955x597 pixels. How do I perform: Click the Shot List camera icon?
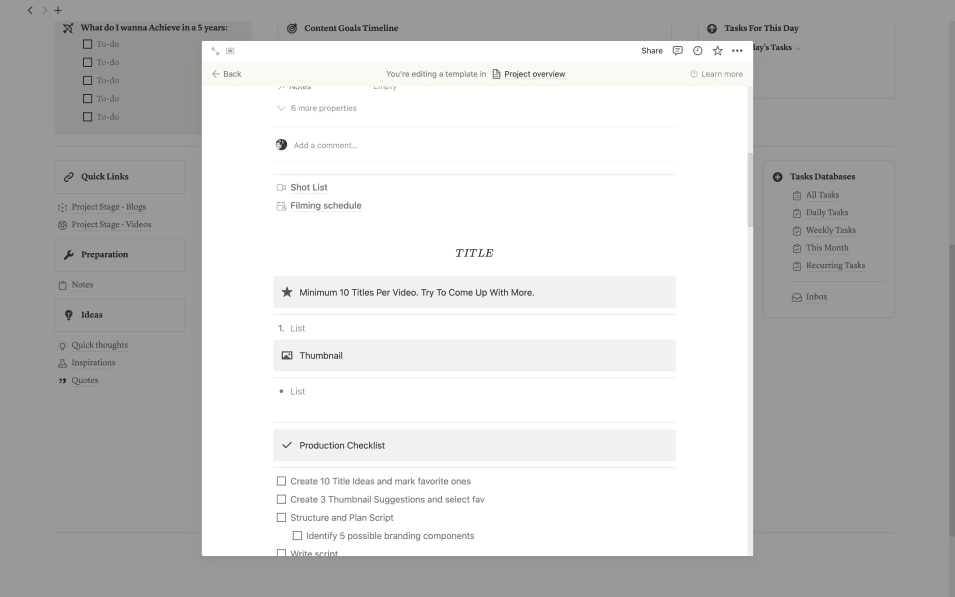click(281, 188)
